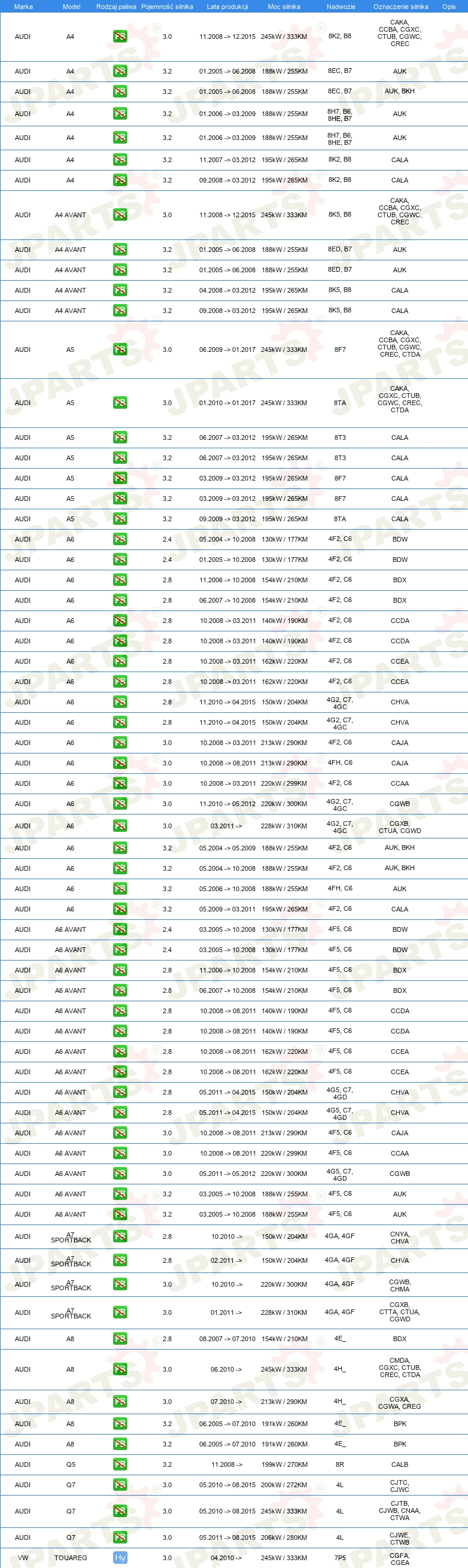Click the Moc silnika column header
468x1568 pixels.
coord(284,7)
